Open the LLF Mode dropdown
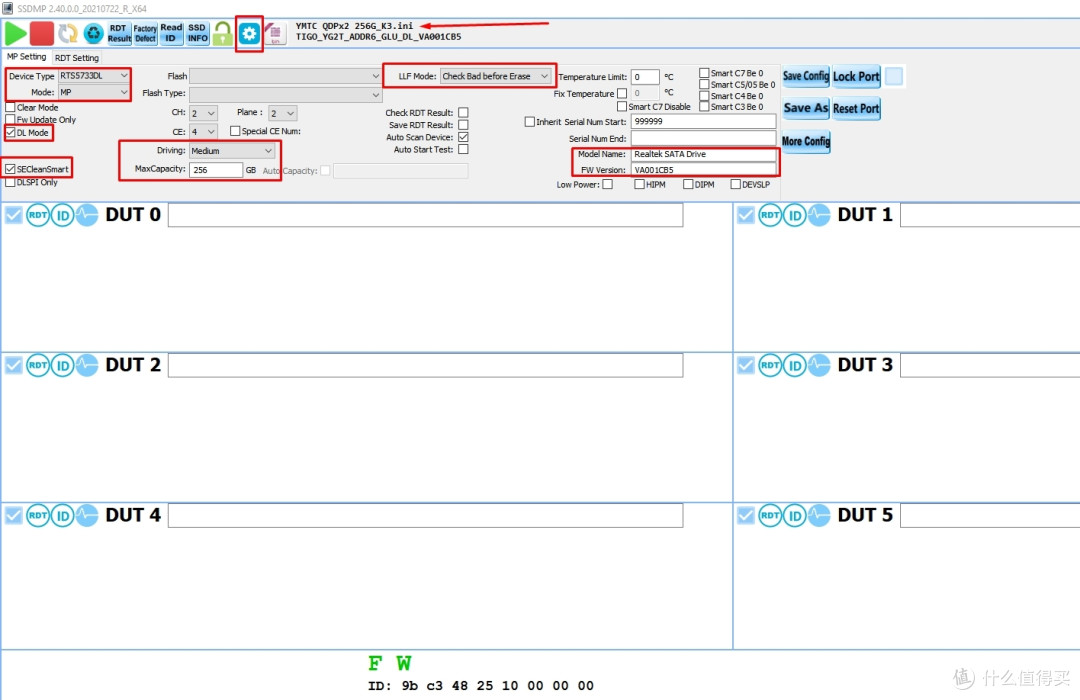Viewport: 1080px width, 700px height. [x=495, y=76]
